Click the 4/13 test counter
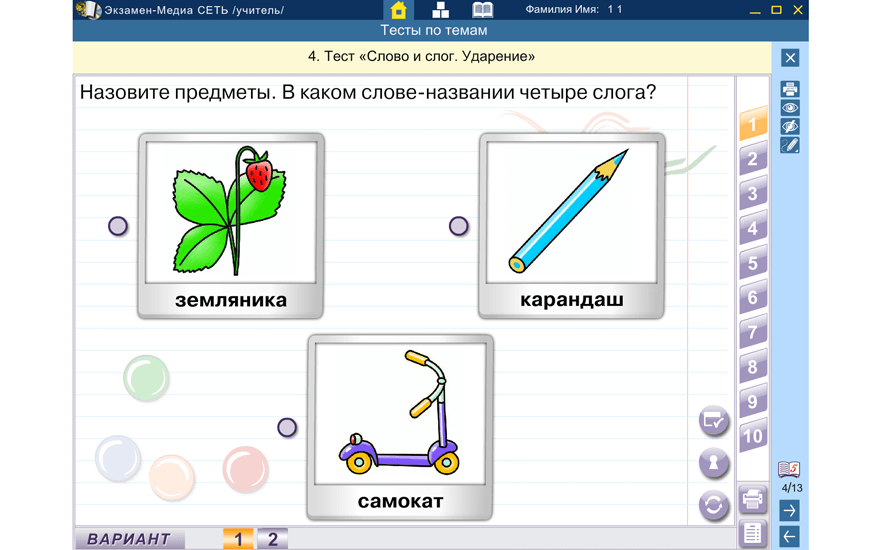This screenshot has width=880, height=550. tap(792, 488)
